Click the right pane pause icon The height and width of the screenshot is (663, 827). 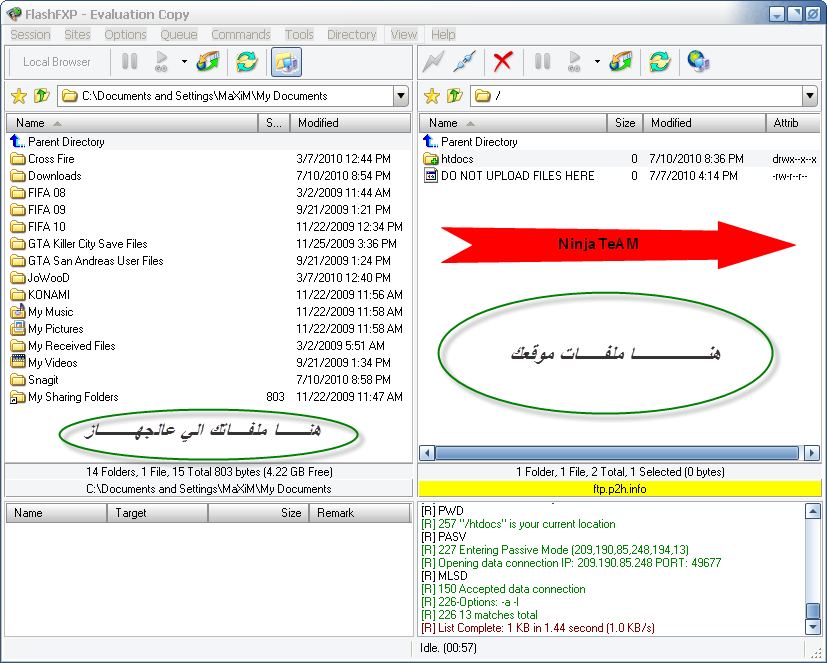click(x=542, y=62)
